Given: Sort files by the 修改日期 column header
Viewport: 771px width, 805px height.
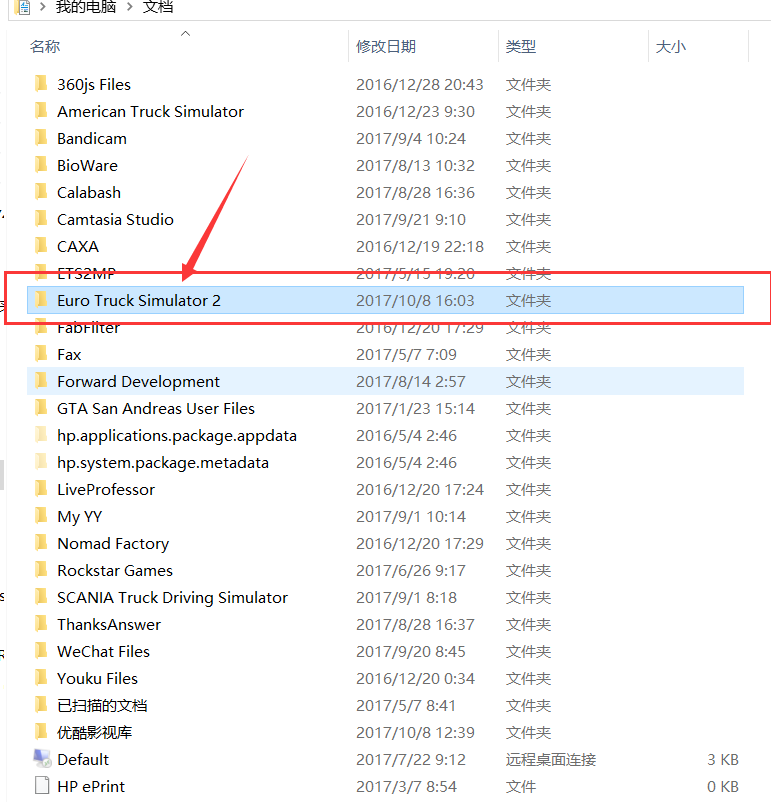Looking at the screenshot, I should [x=386, y=47].
